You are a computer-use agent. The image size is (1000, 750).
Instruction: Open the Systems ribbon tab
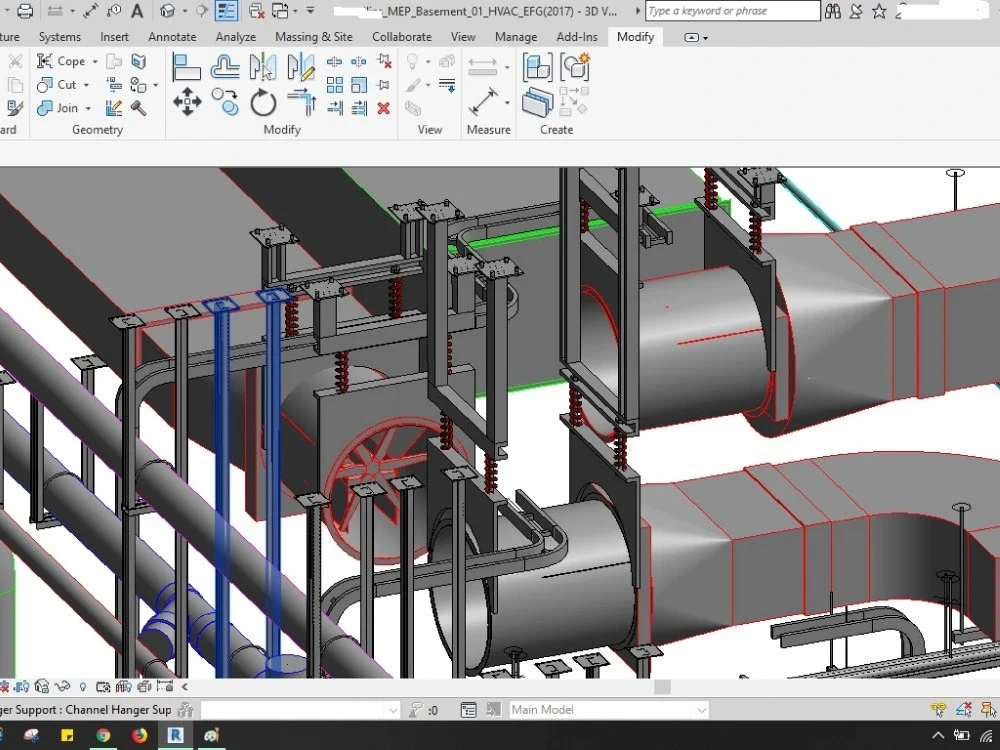(x=59, y=37)
